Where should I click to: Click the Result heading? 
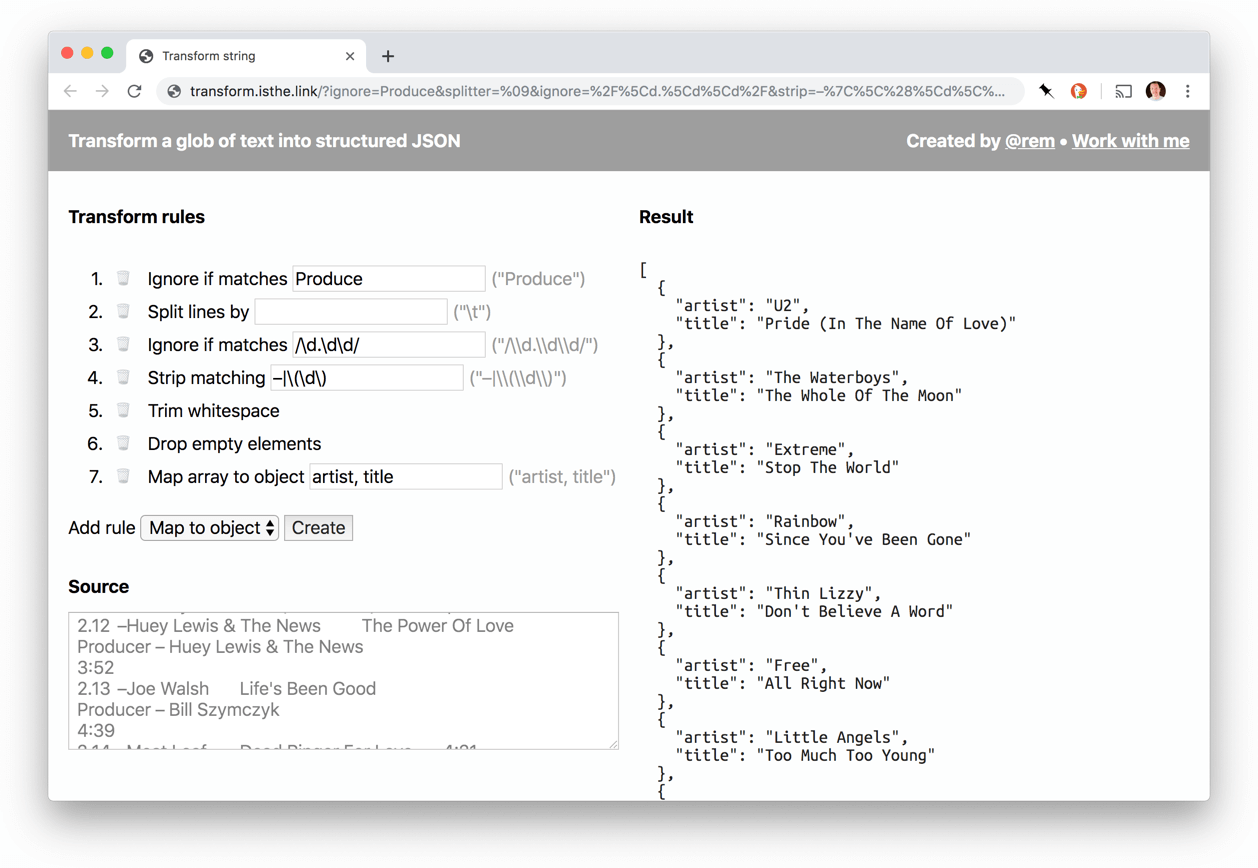click(x=666, y=217)
